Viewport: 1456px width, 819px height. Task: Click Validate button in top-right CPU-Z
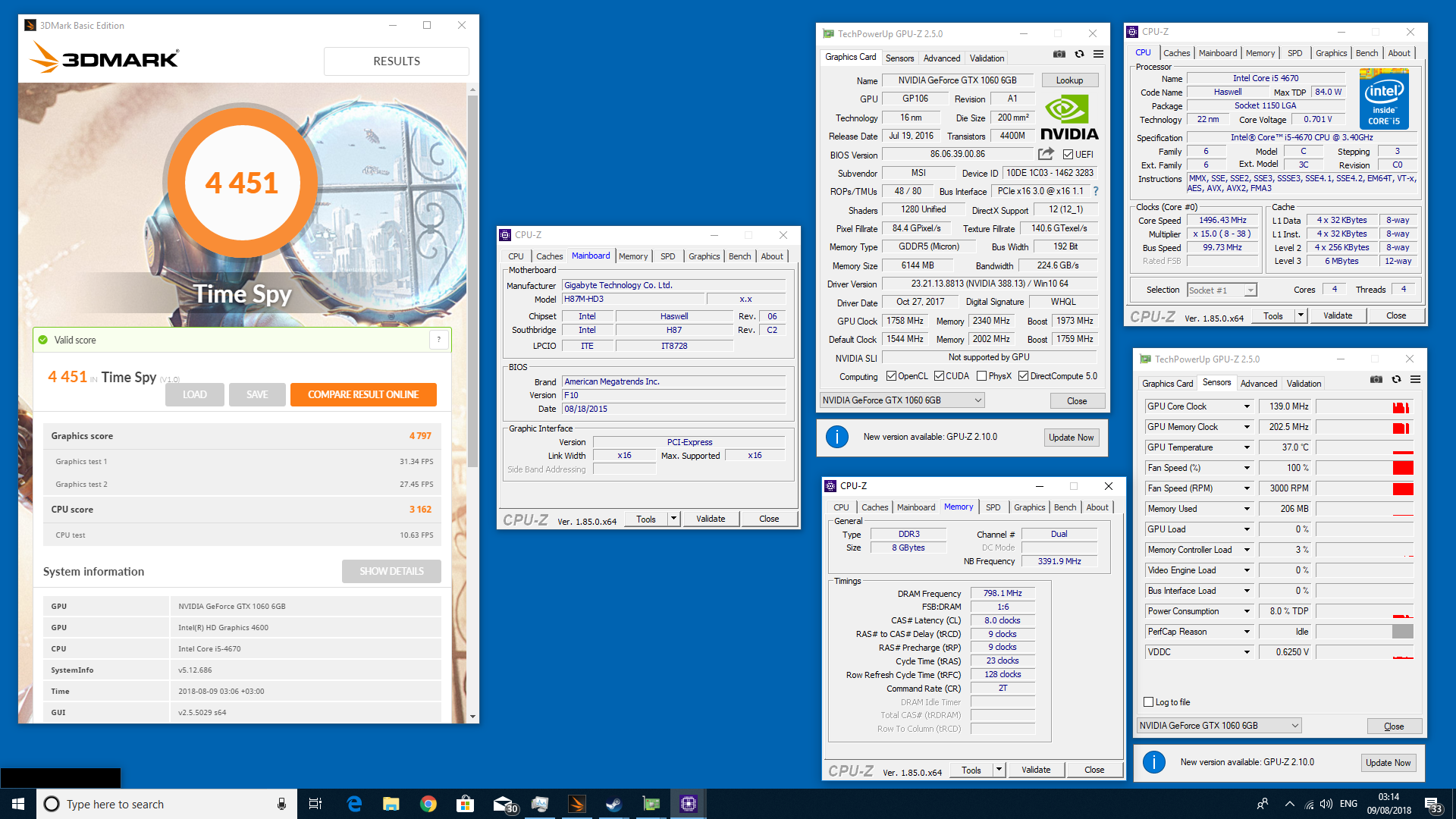(1338, 315)
